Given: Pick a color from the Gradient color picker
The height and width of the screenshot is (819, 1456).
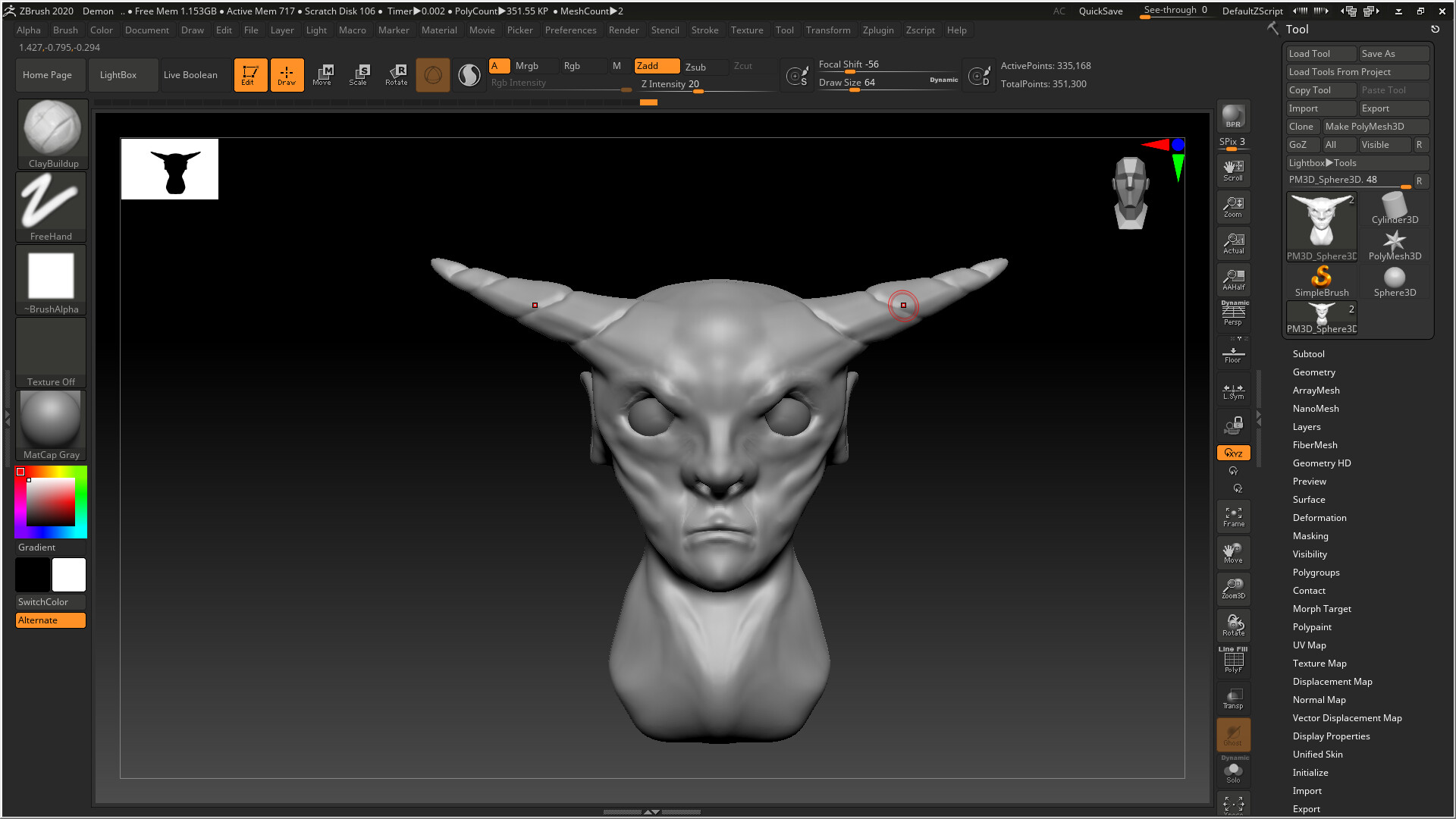Looking at the screenshot, I should pyautogui.click(x=50, y=500).
